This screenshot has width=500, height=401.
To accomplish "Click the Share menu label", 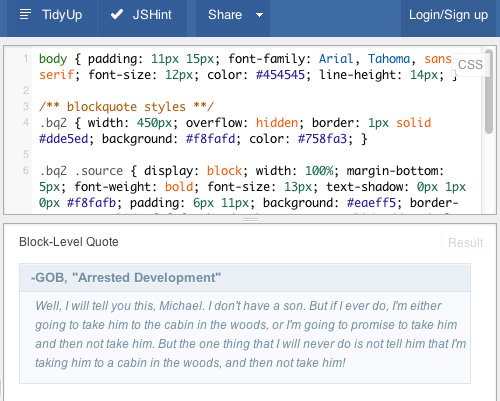I will (x=225, y=15).
